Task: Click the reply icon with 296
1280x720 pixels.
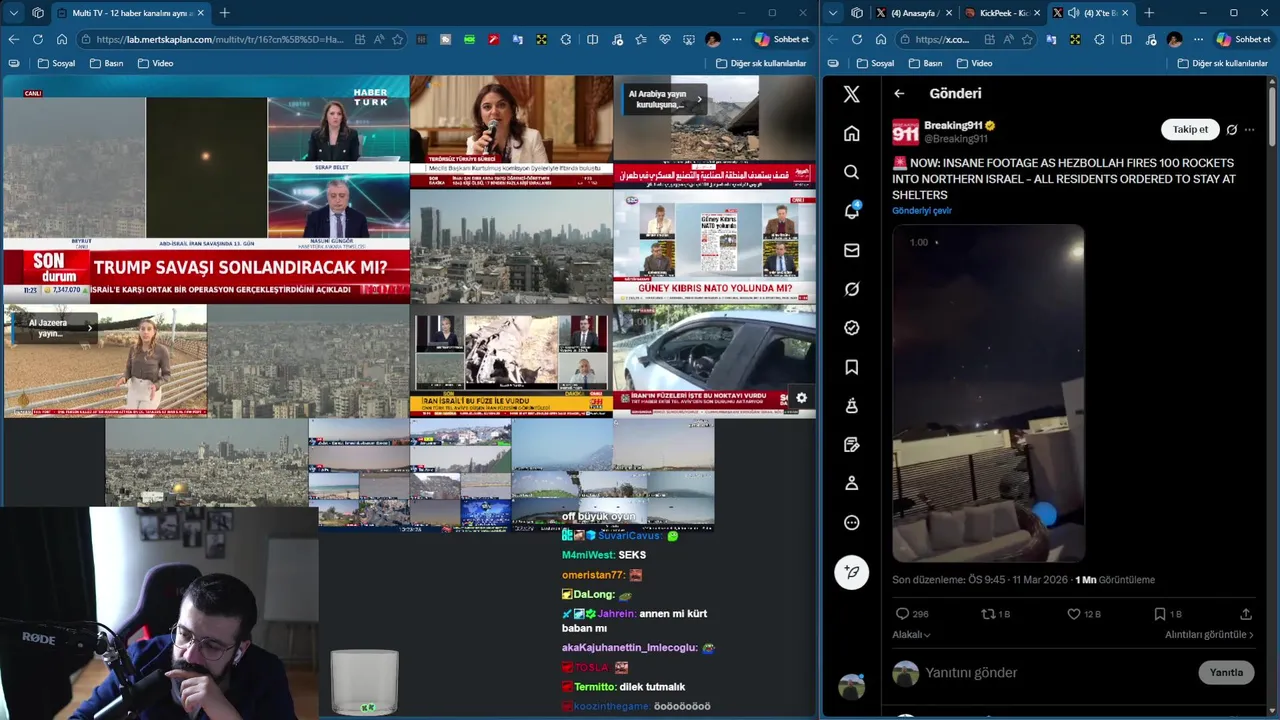Action: 902,614
